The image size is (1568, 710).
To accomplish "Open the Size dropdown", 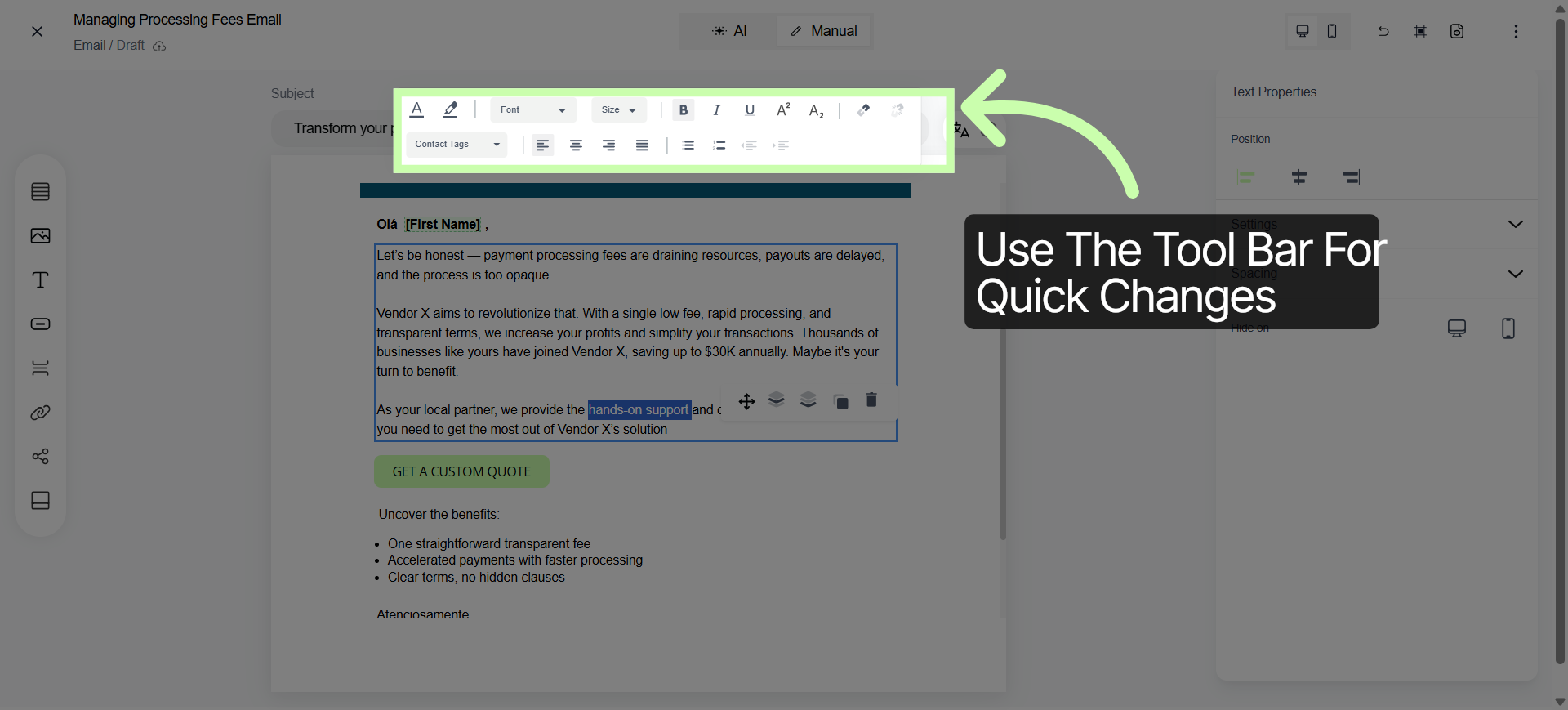I will 618,109.
